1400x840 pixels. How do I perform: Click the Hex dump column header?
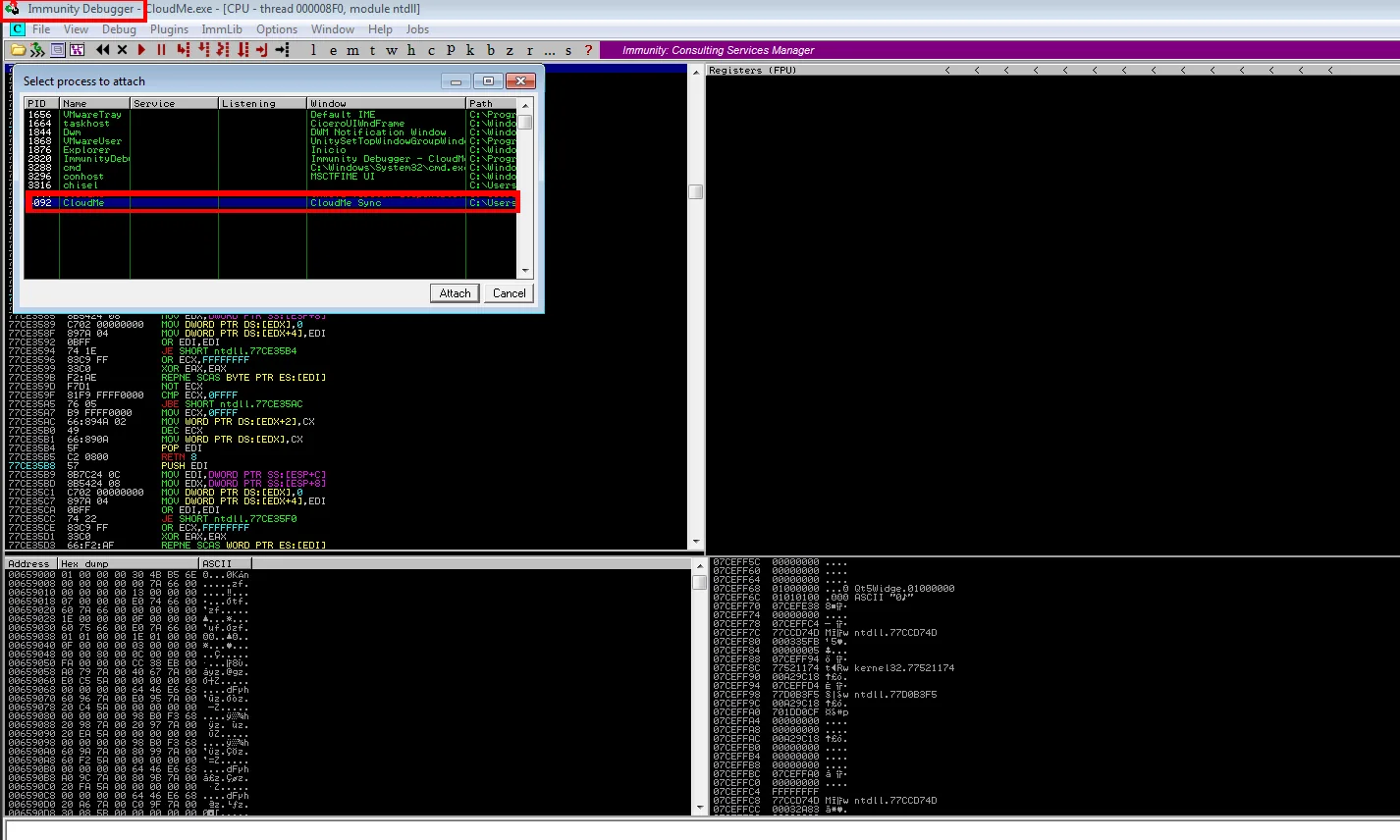pos(128,563)
